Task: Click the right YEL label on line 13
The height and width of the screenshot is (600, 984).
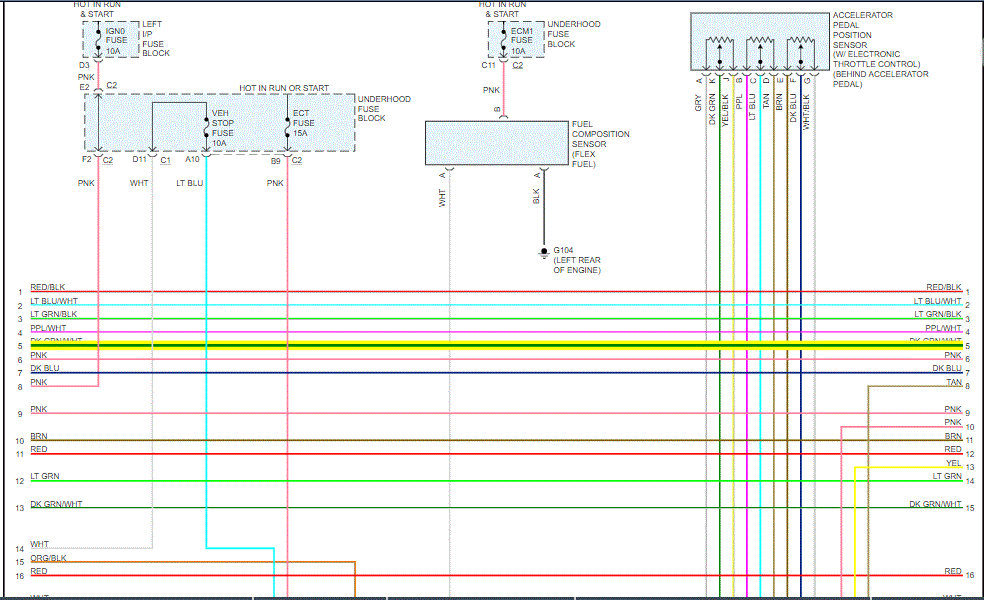Action: click(954, 463)
